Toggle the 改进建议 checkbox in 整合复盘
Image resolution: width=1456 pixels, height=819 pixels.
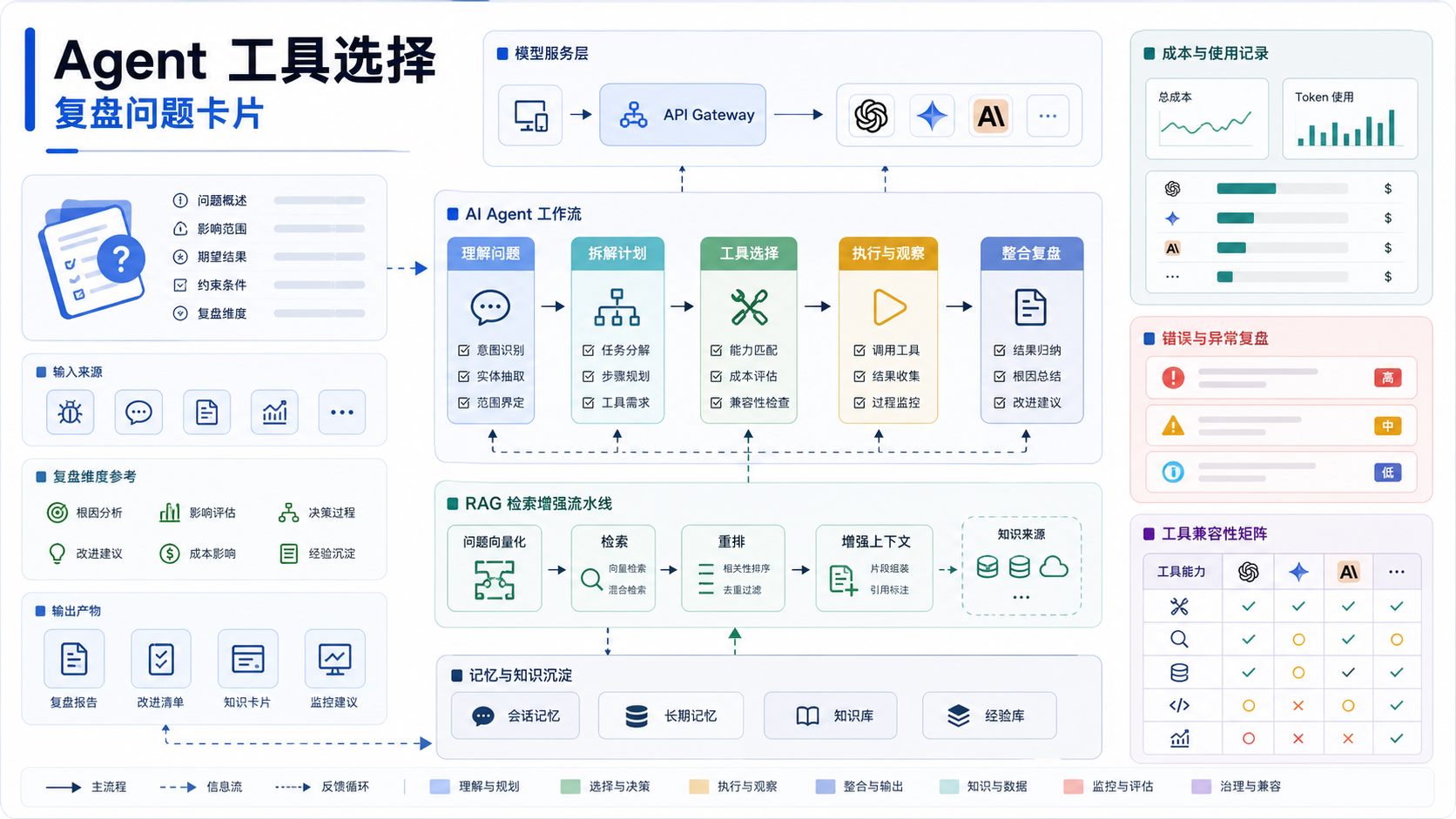tap(1000, 402)
